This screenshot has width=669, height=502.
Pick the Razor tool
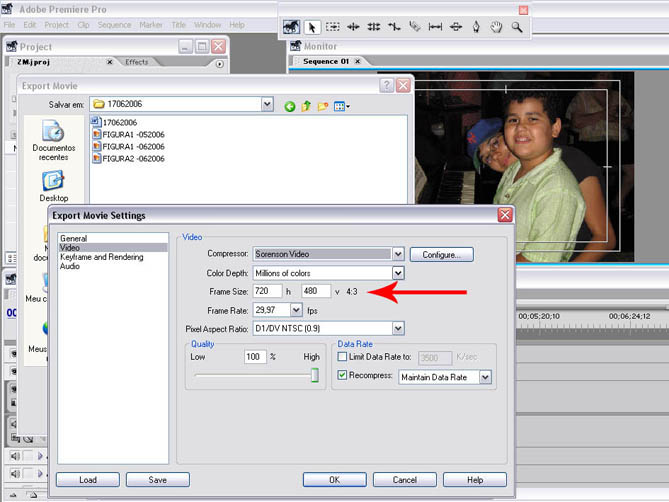coord(414,28)
